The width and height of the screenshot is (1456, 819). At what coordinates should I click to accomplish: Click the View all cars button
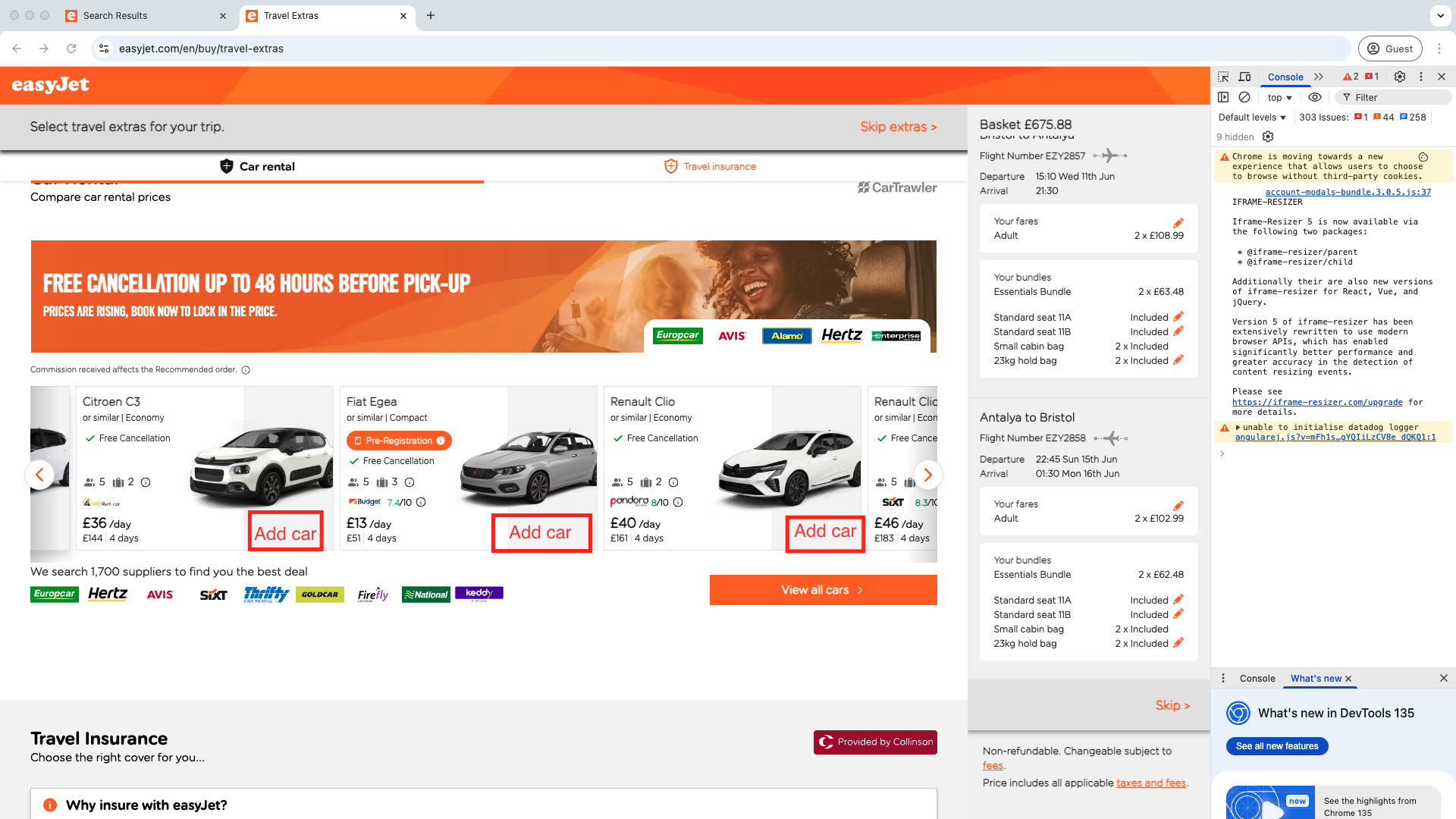click(x=823, y=590)
